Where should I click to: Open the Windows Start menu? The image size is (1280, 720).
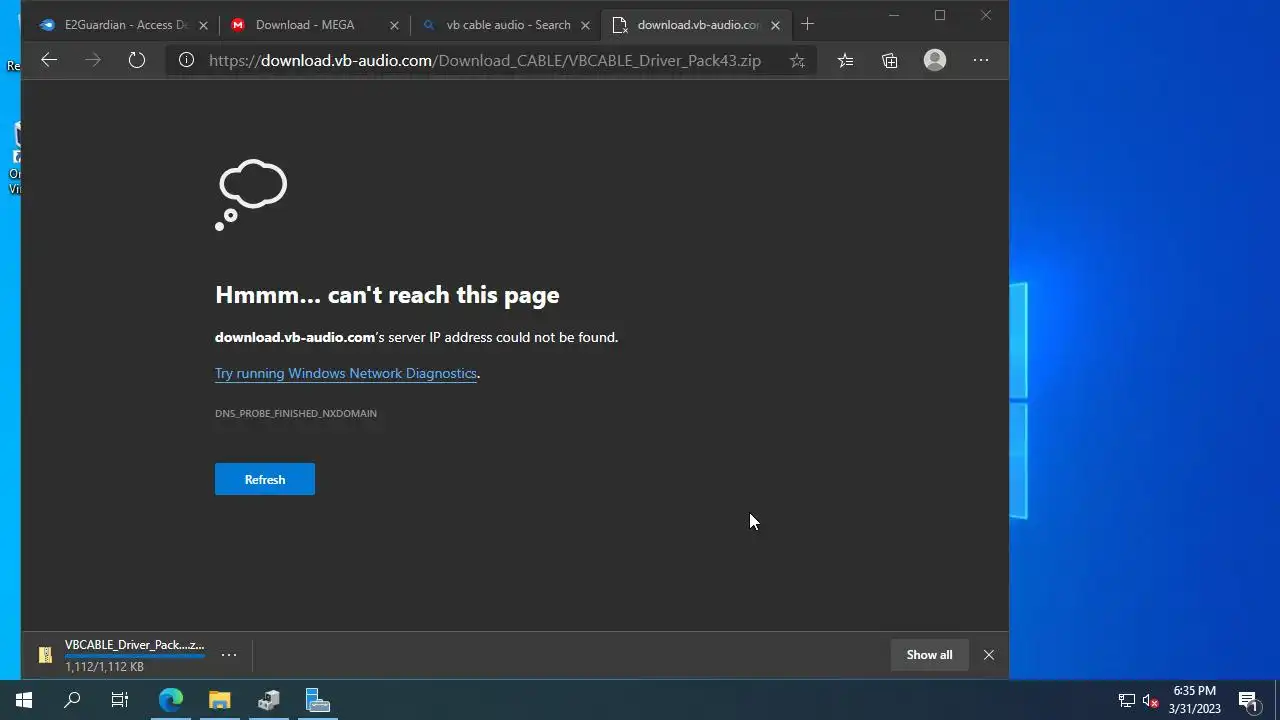click(x=24, y=700)
